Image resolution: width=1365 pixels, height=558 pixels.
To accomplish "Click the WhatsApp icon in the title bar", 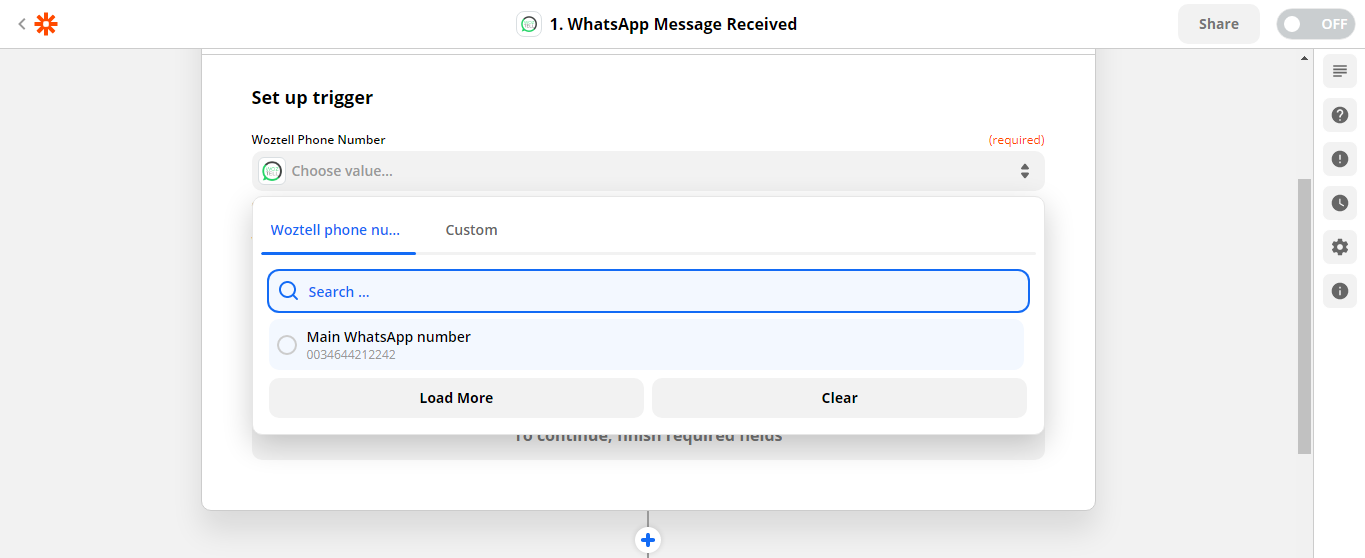I will [529, 24].
